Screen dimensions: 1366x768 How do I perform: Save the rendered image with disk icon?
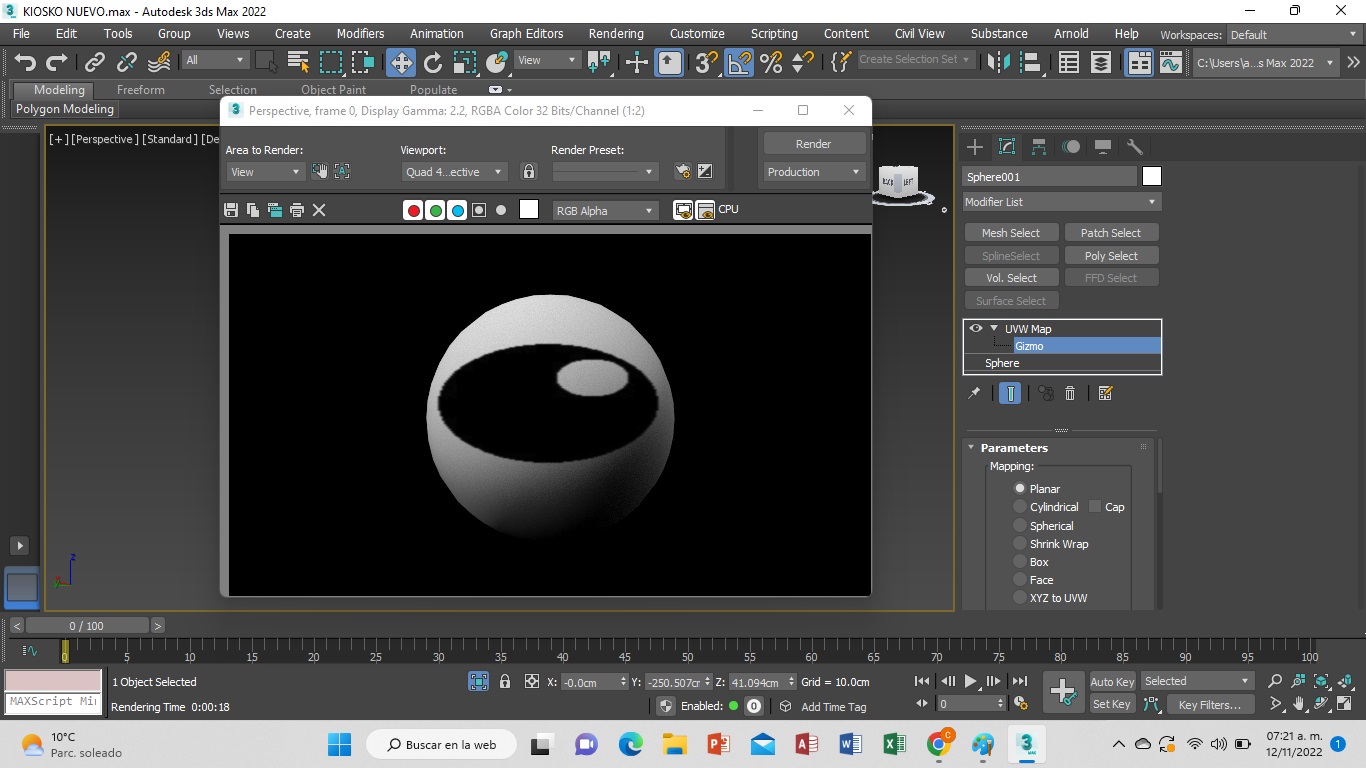[x=231, y=210]
